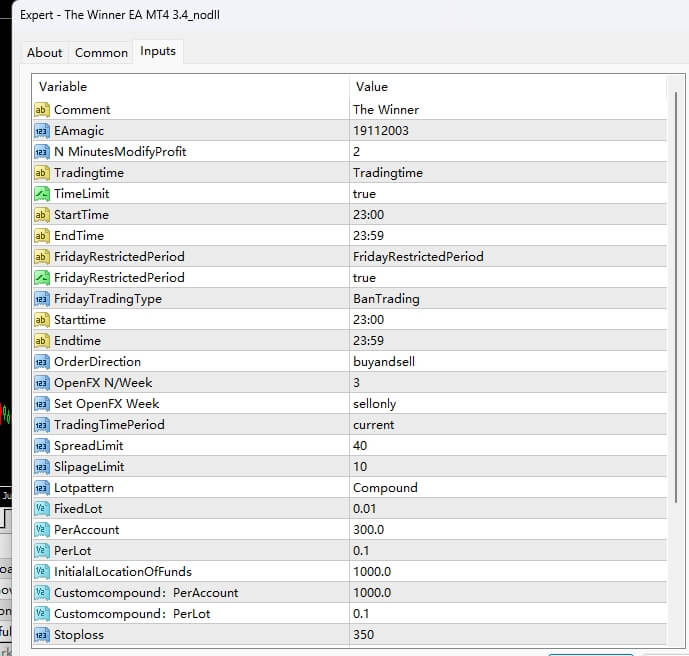Click the double icon beside Customcompound: PerAccount
The image size is (689, 656).
pos(42,593)
